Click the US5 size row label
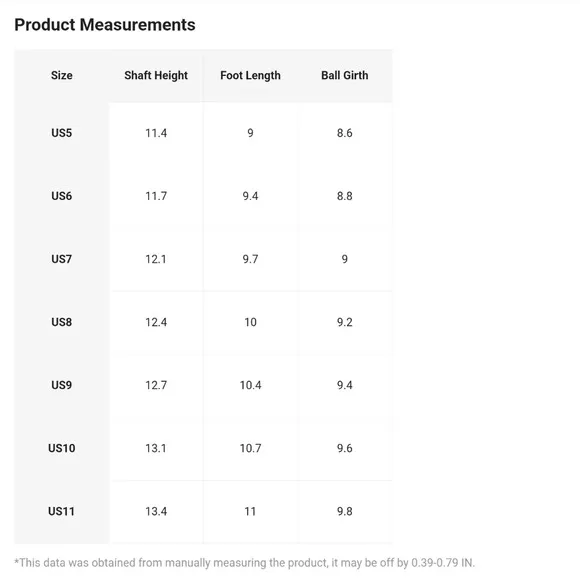 click(x=62, y=133)
